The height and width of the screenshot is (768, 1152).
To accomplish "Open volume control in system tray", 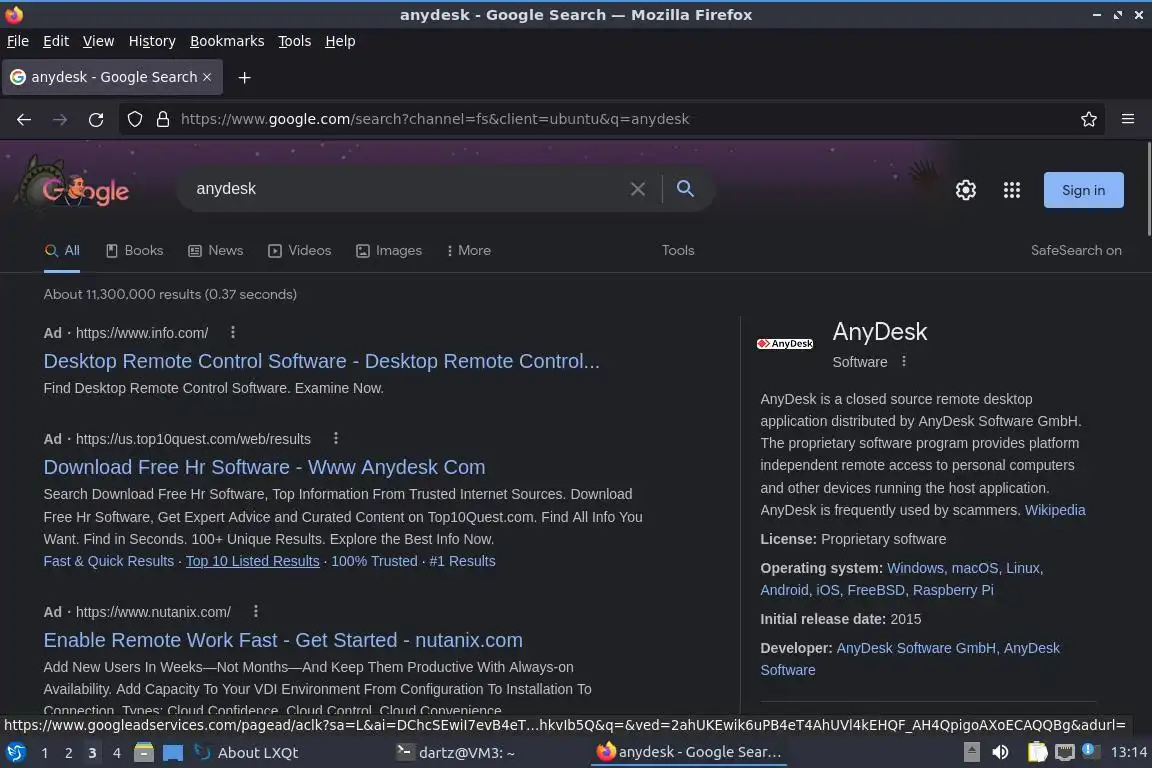I will coord(1000,752).
